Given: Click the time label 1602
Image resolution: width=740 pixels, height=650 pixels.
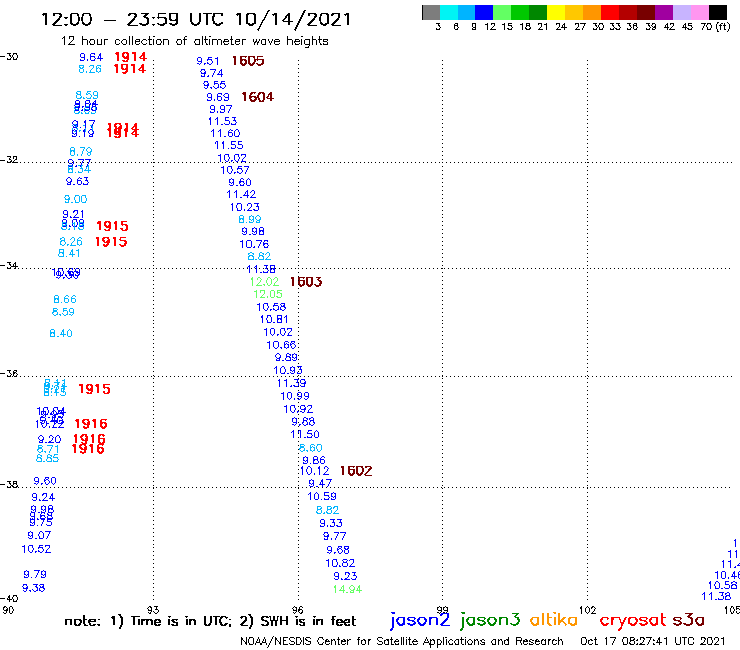Looking at the screenshot, I should click(x=356, y=471).
